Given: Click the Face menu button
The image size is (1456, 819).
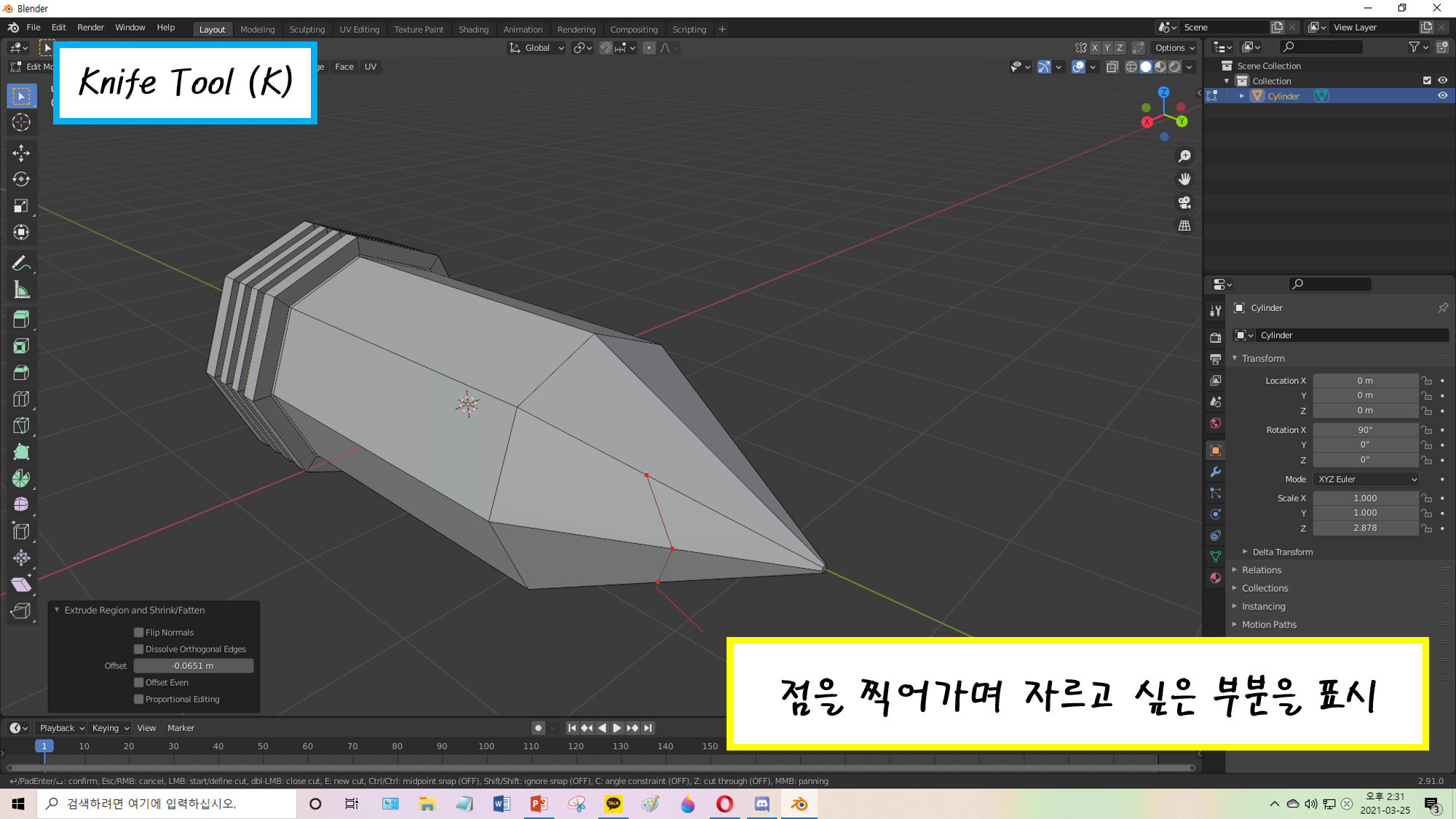Looking at the screenshot, I should point(344,66).
